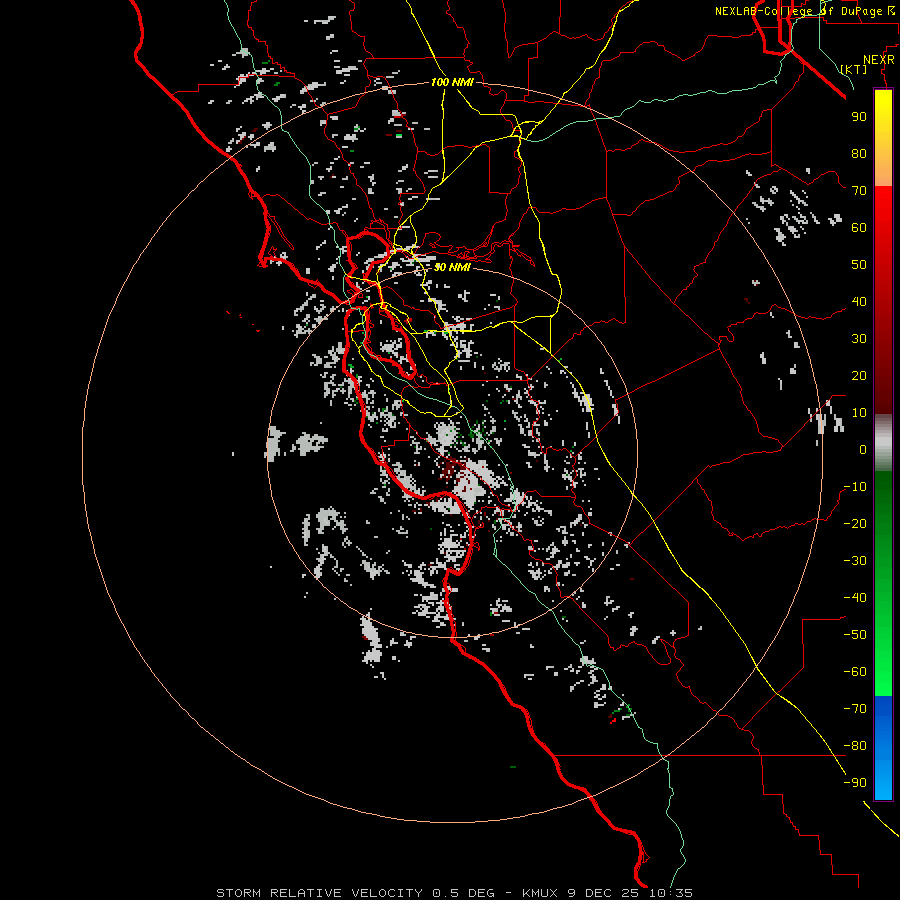Click the [KT] units label
This screenshot has width=900, height=900.
pyautogui.click(x=854, y=69)
